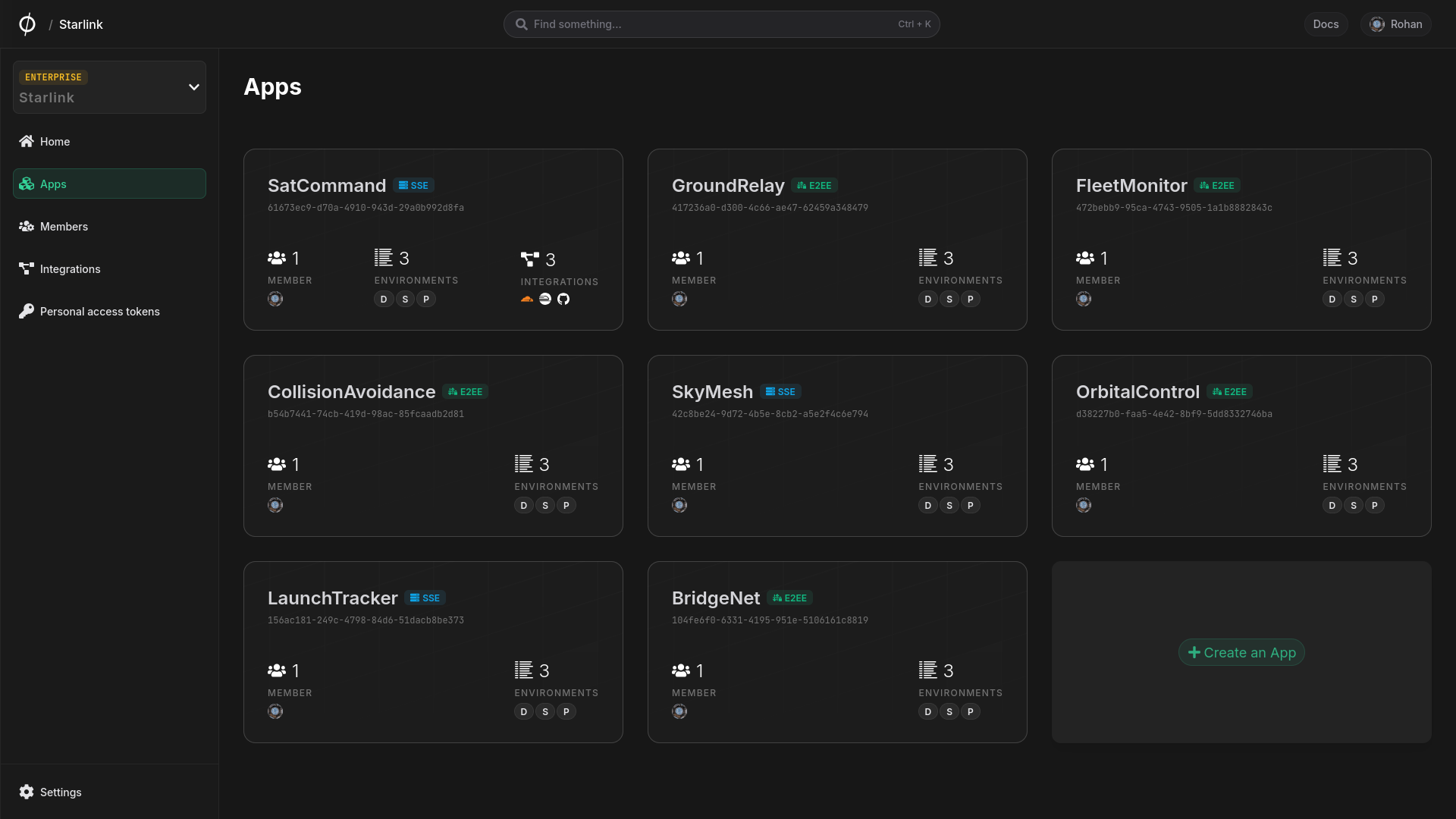Image resolution: width=1456 pixels, height=819 pixels.
Task: Click S environment badge on LaunchTracker card
Action: tap(544, 711)
